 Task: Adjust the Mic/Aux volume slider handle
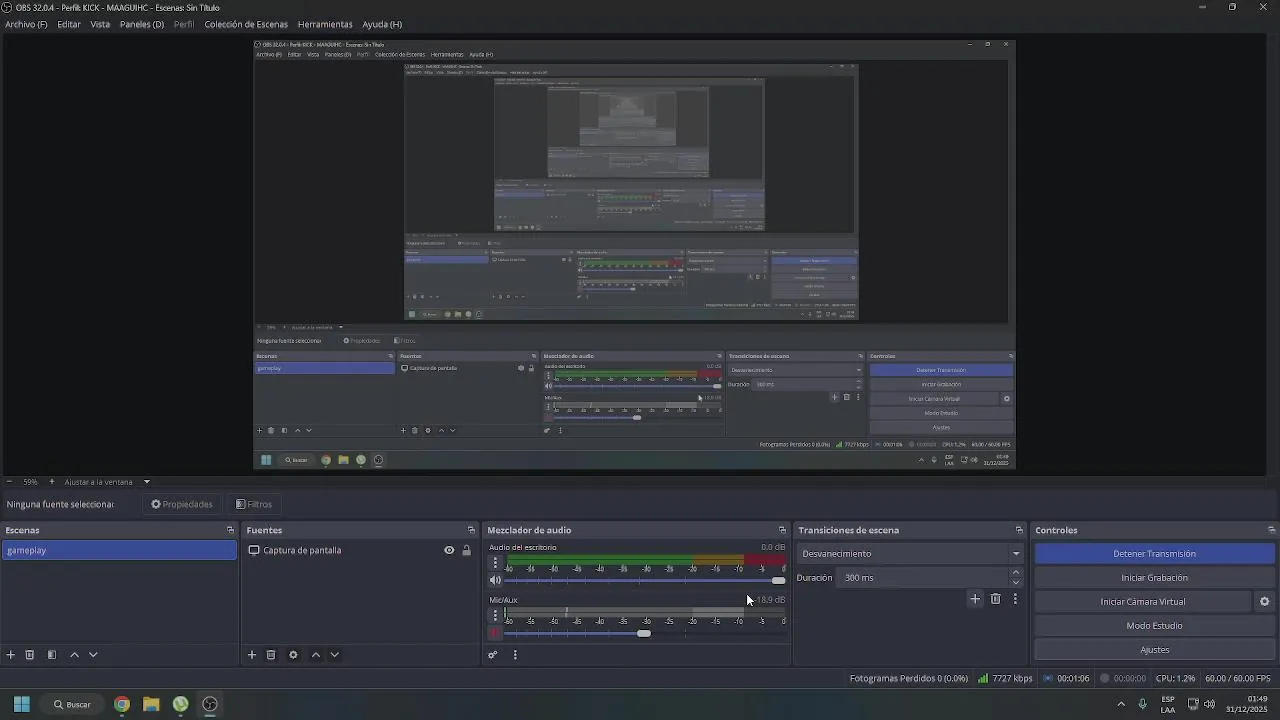click(644, 633)
